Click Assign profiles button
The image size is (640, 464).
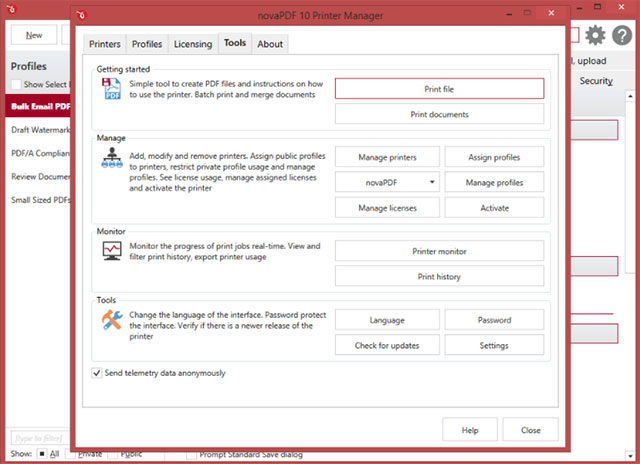point(494,157)
